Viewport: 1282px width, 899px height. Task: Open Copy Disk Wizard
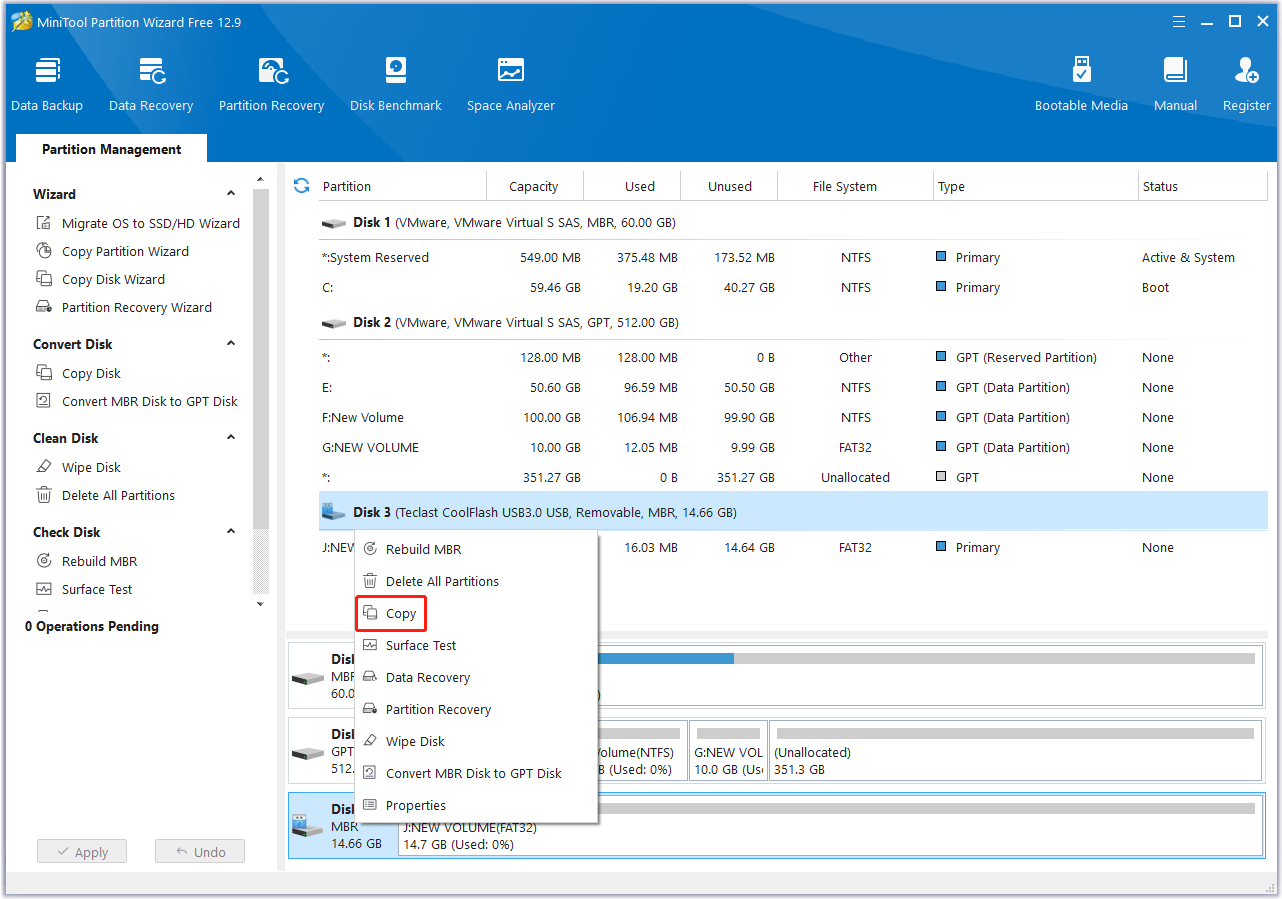(x=100, y=279)
